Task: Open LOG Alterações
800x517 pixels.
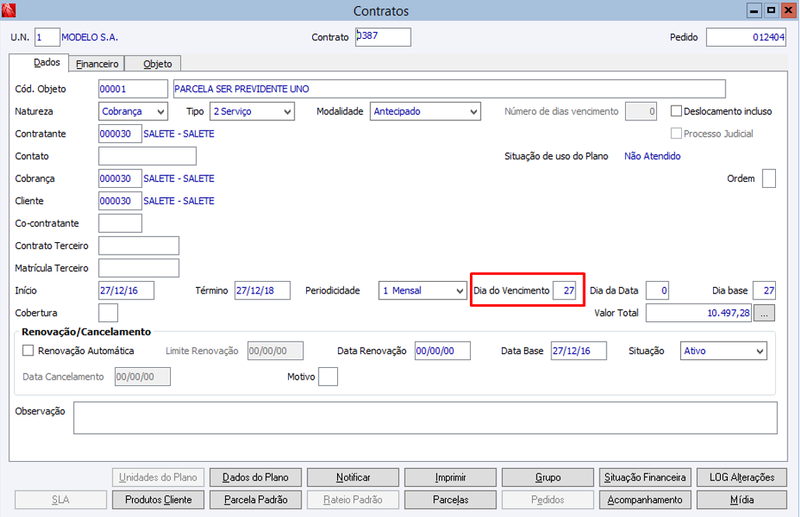Action: point(742,477)
